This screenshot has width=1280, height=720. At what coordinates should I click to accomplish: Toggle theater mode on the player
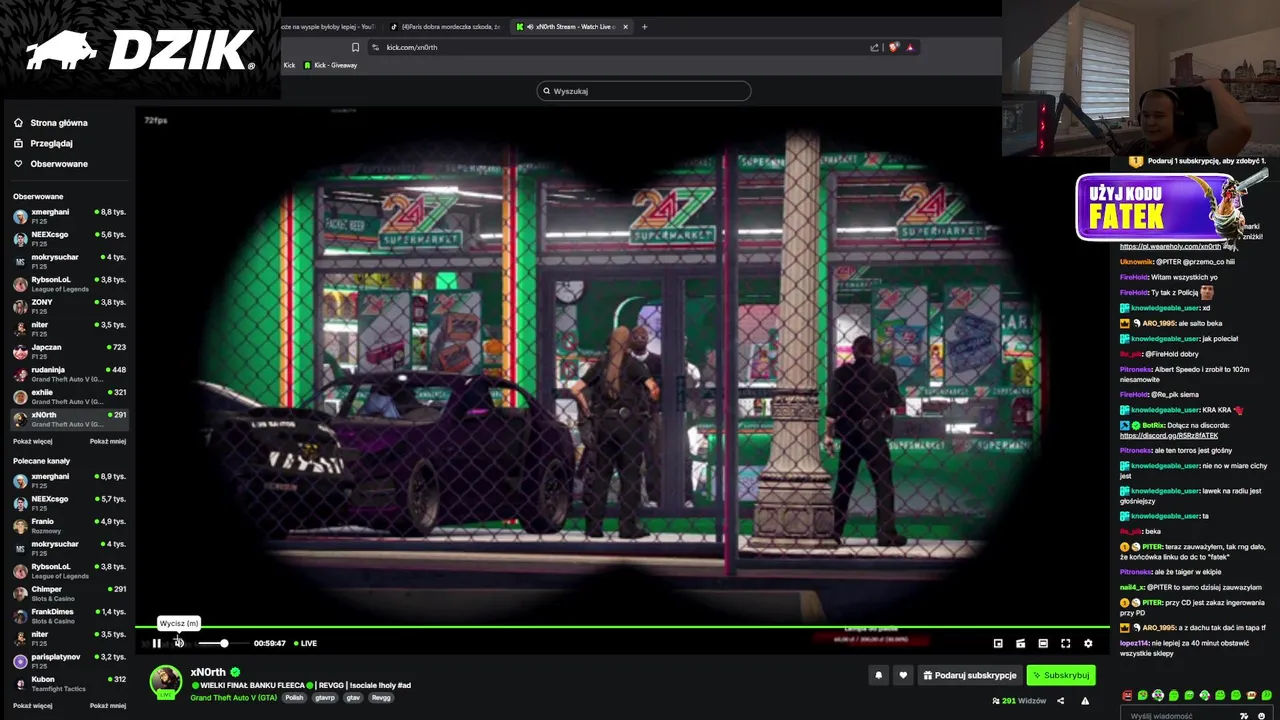point(1043,643)
